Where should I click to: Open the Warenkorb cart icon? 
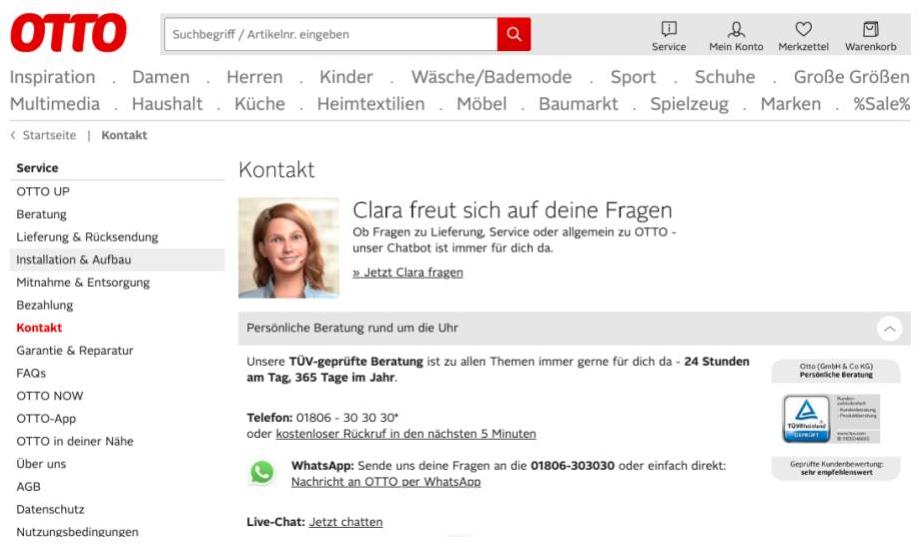click(x=870, y=37)
